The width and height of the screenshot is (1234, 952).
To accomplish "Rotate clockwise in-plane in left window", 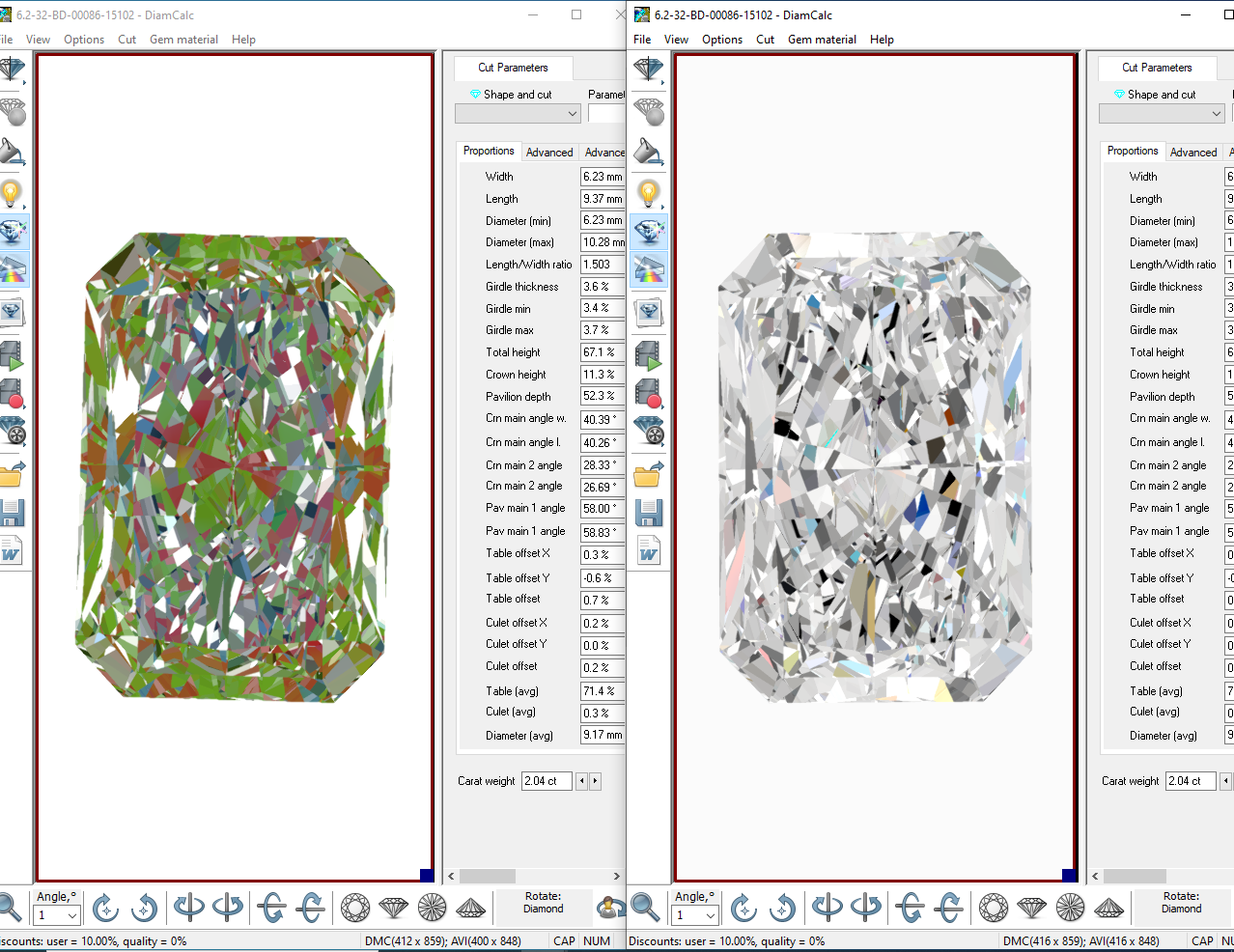I will point(105,908).
